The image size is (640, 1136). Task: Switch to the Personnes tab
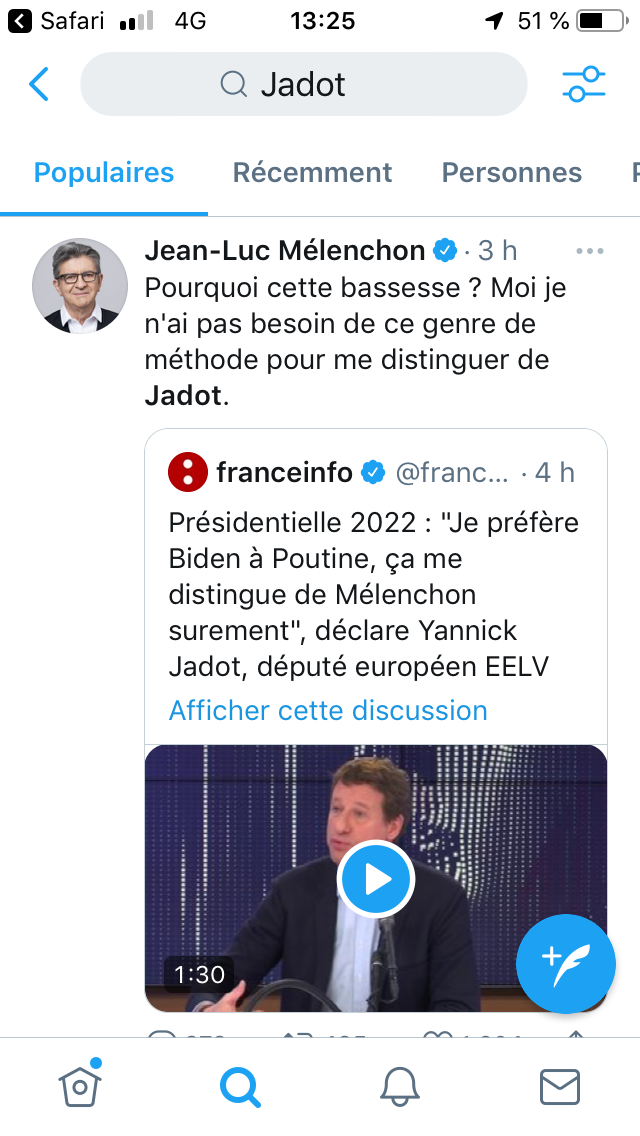[511, 172]
